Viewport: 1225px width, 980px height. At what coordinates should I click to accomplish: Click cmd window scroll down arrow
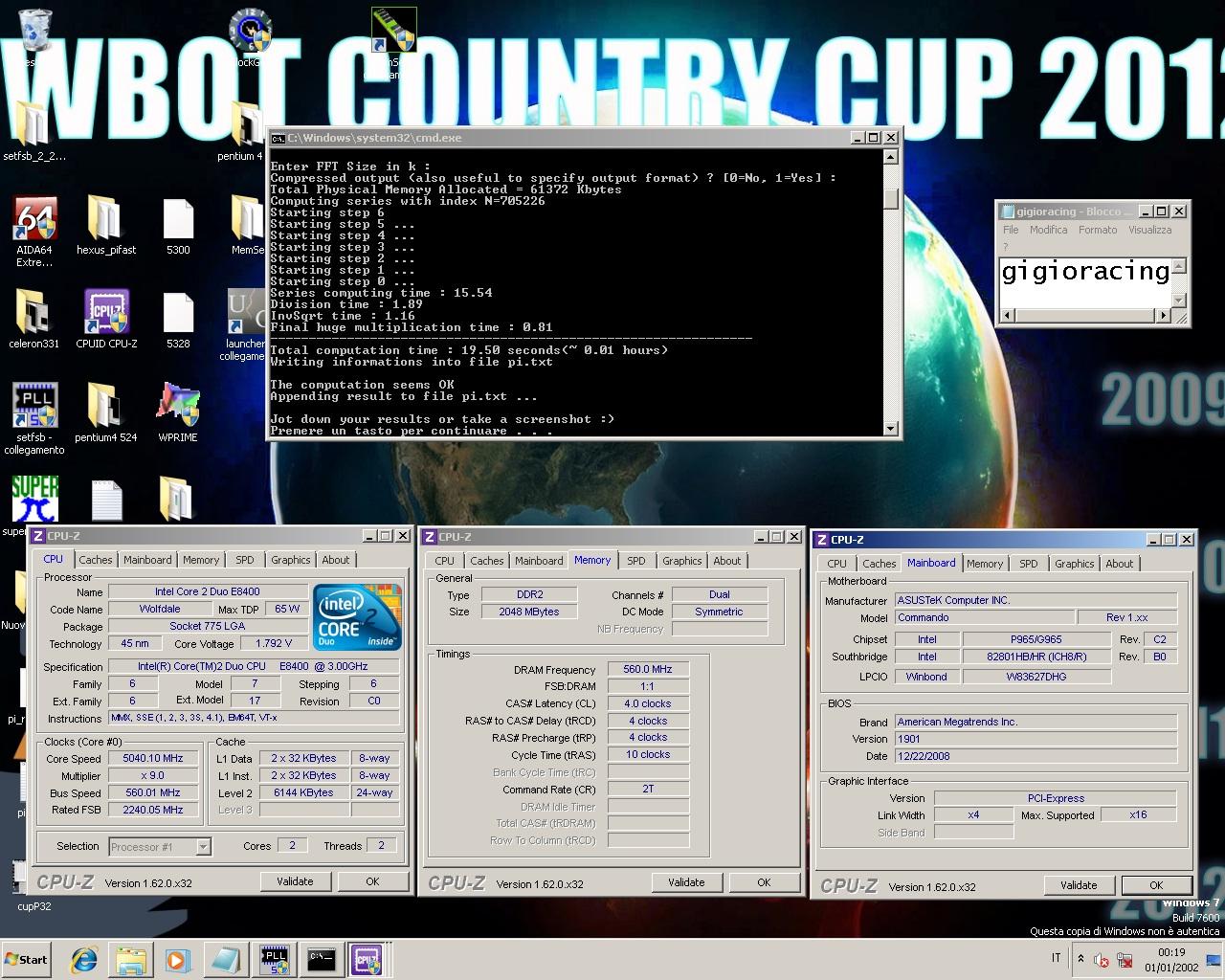point(890,428)
